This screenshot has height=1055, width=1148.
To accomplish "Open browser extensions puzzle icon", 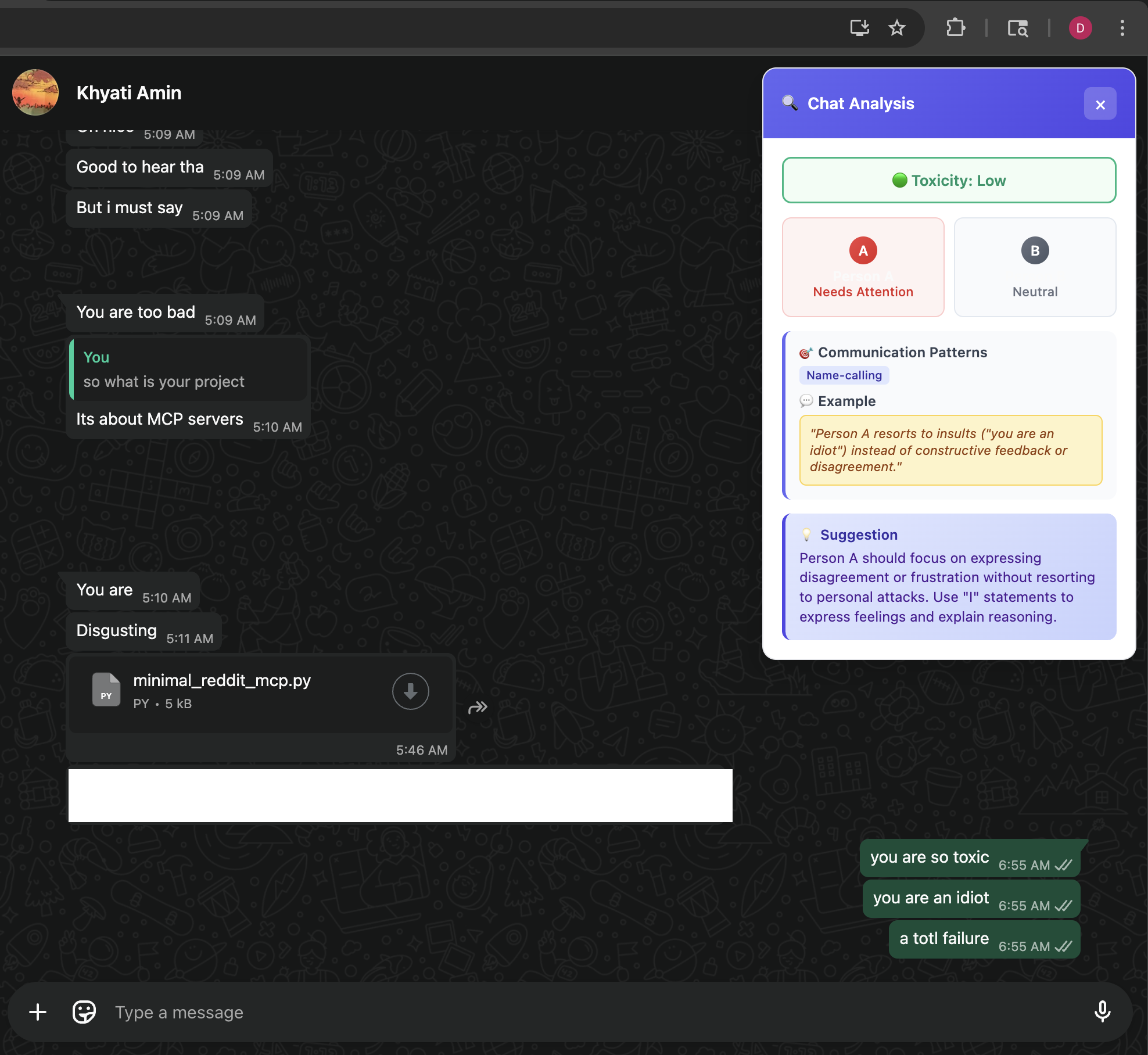I will coord(956,28).
